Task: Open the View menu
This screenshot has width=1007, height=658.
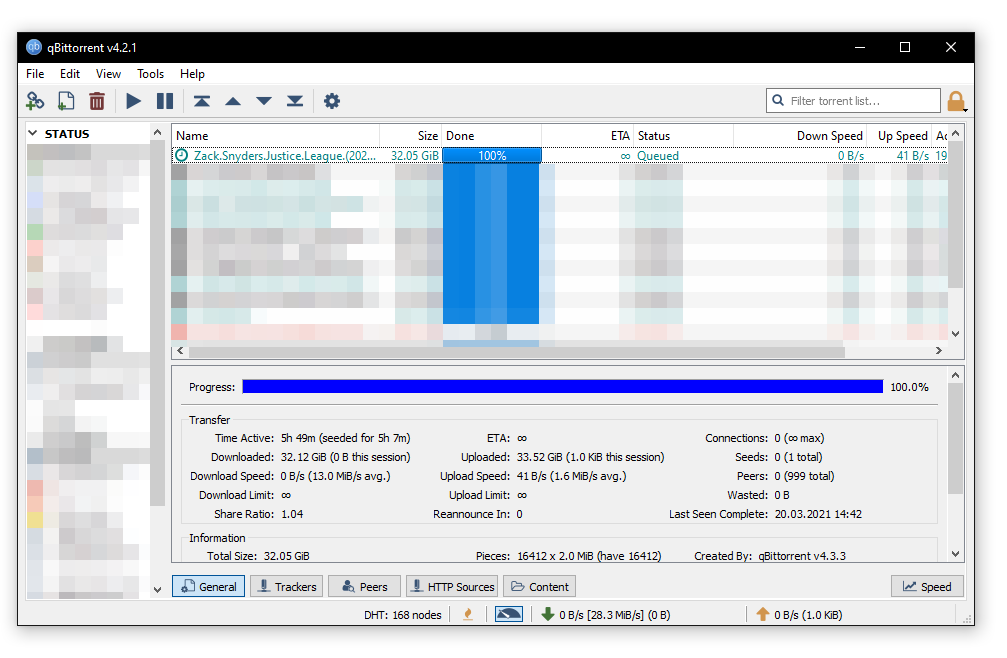Action: coord(109,74)
